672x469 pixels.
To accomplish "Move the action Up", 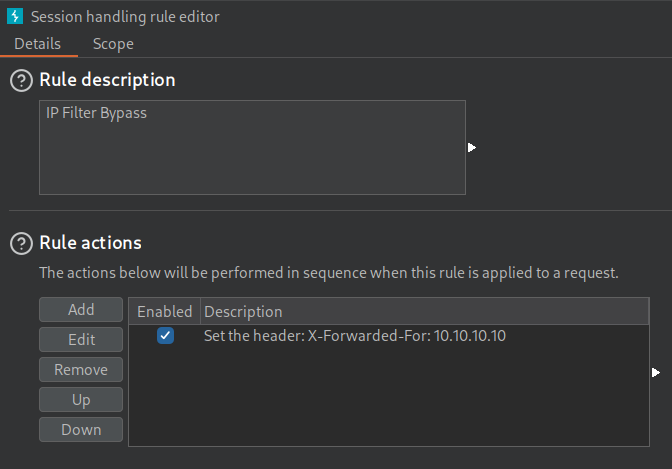I will click(81, 400).
